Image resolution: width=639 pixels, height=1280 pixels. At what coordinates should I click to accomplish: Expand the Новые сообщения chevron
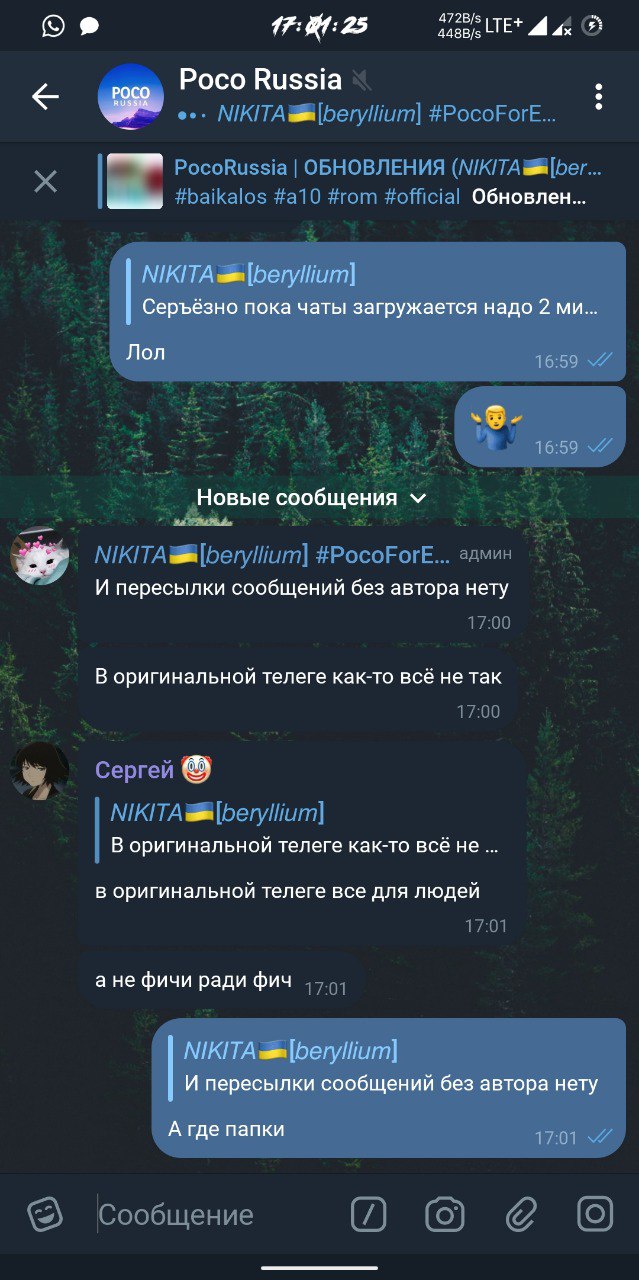point(419,498)
